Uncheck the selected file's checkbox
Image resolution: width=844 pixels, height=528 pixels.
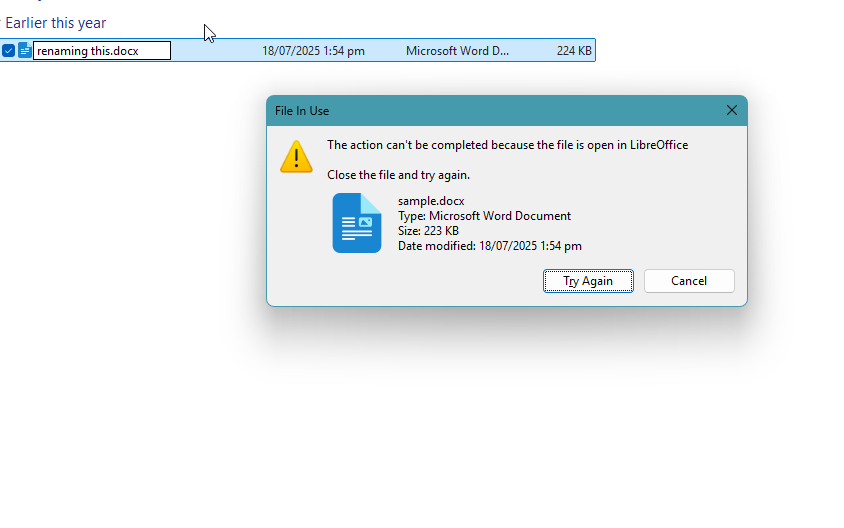tap(8, 51)
